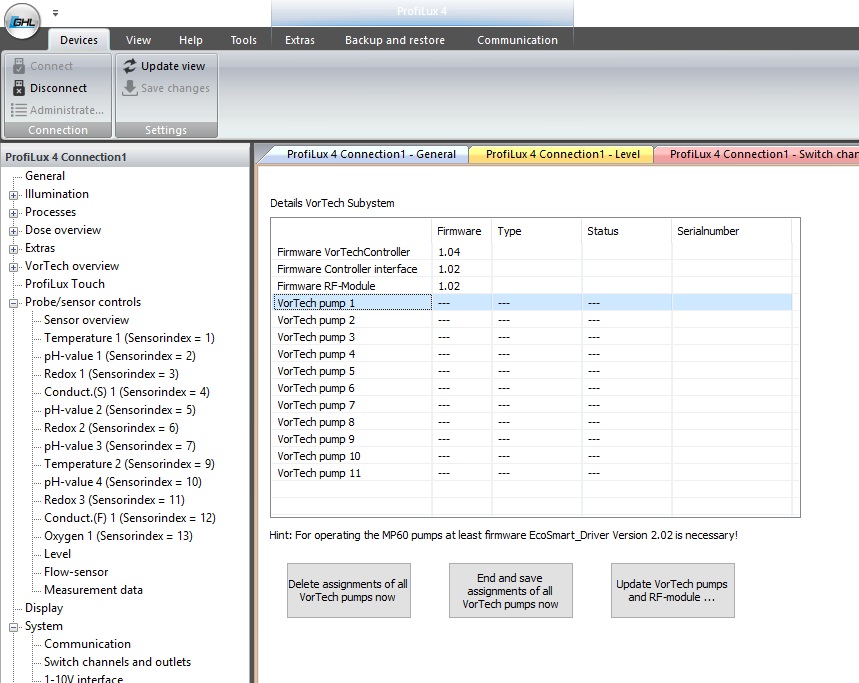
Task: Expand the Extras tree node
Action: [x=13, y=249]
